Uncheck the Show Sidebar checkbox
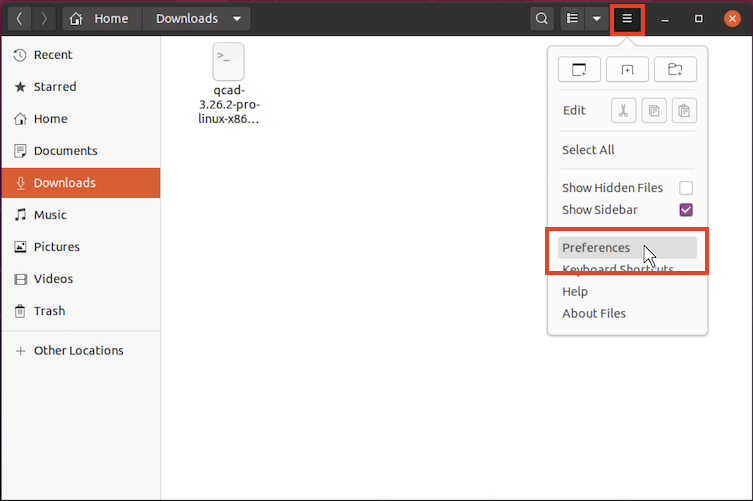 686,210
